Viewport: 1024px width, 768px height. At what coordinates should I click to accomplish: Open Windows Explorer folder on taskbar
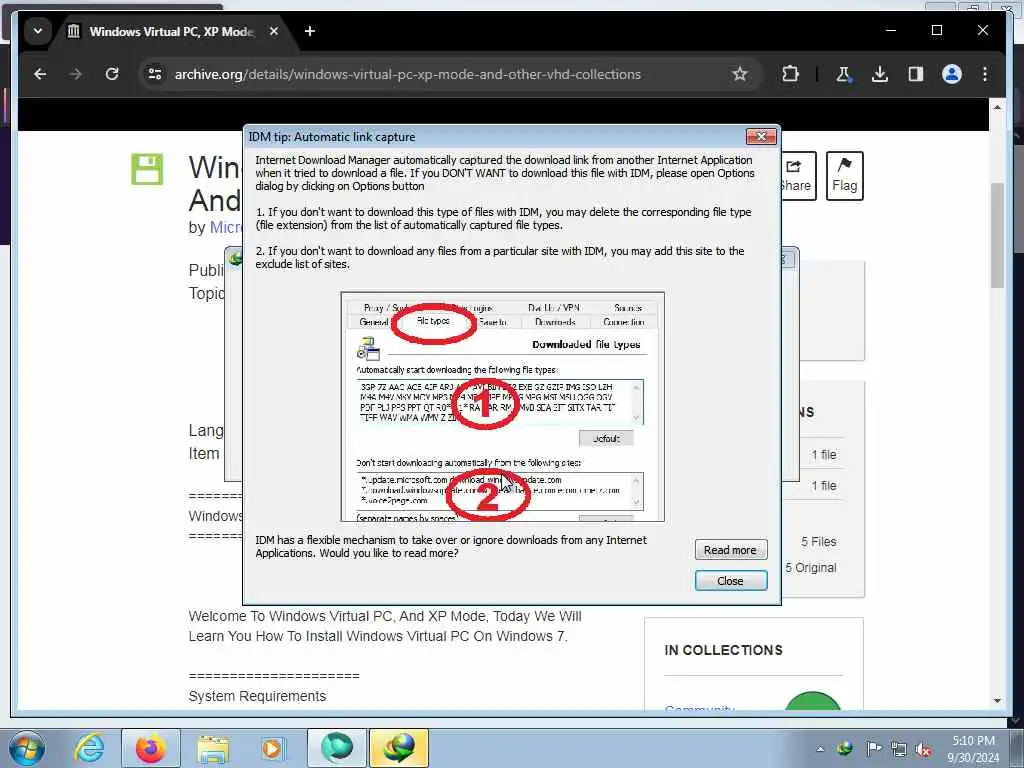[213, 748]
